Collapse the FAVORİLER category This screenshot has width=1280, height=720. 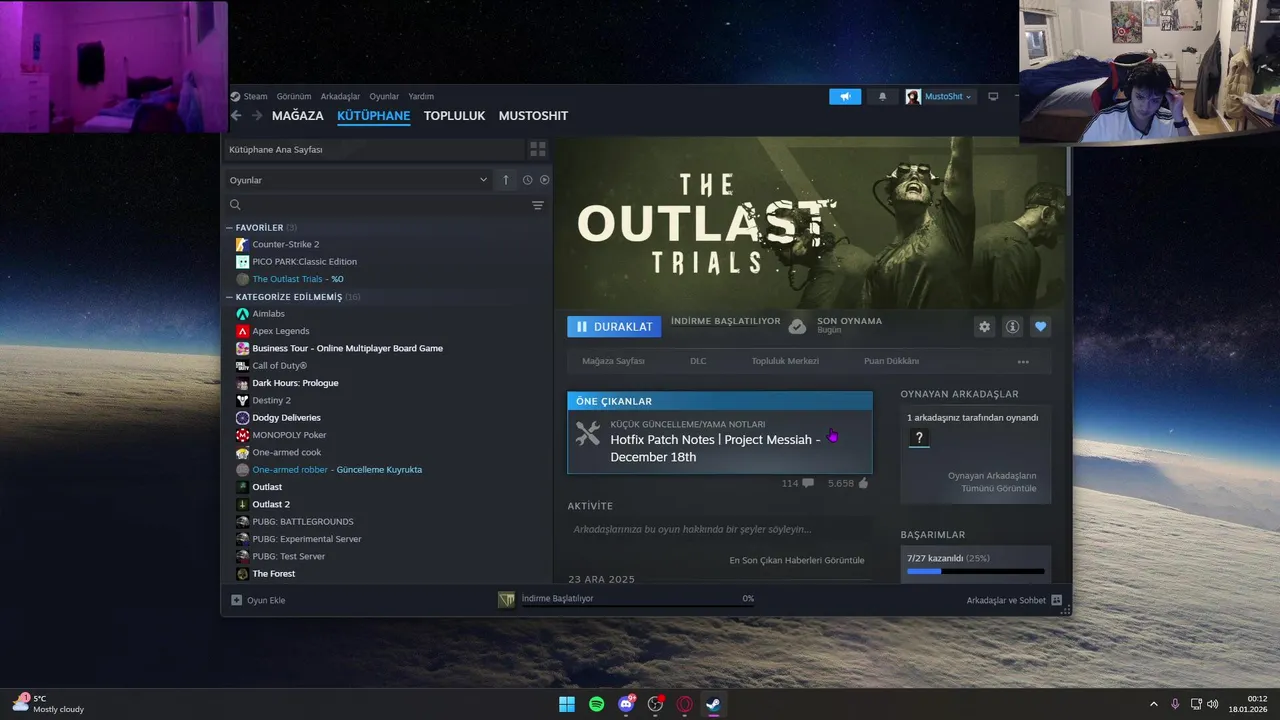click(229, 228)
